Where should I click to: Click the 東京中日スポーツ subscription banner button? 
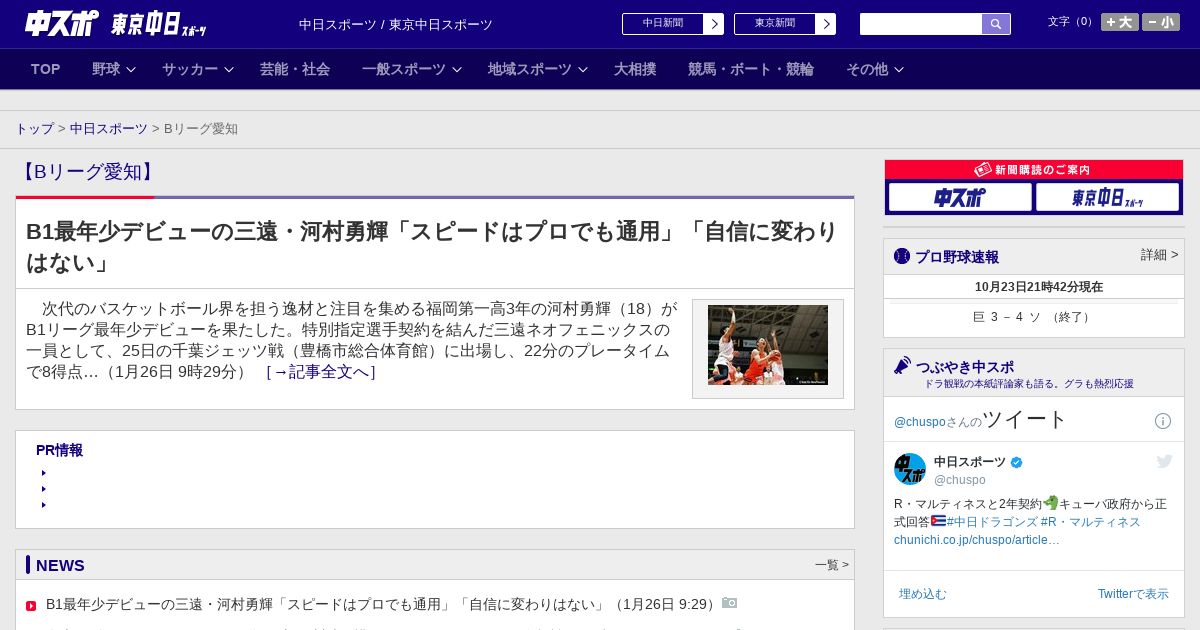tap(1107, 197)
